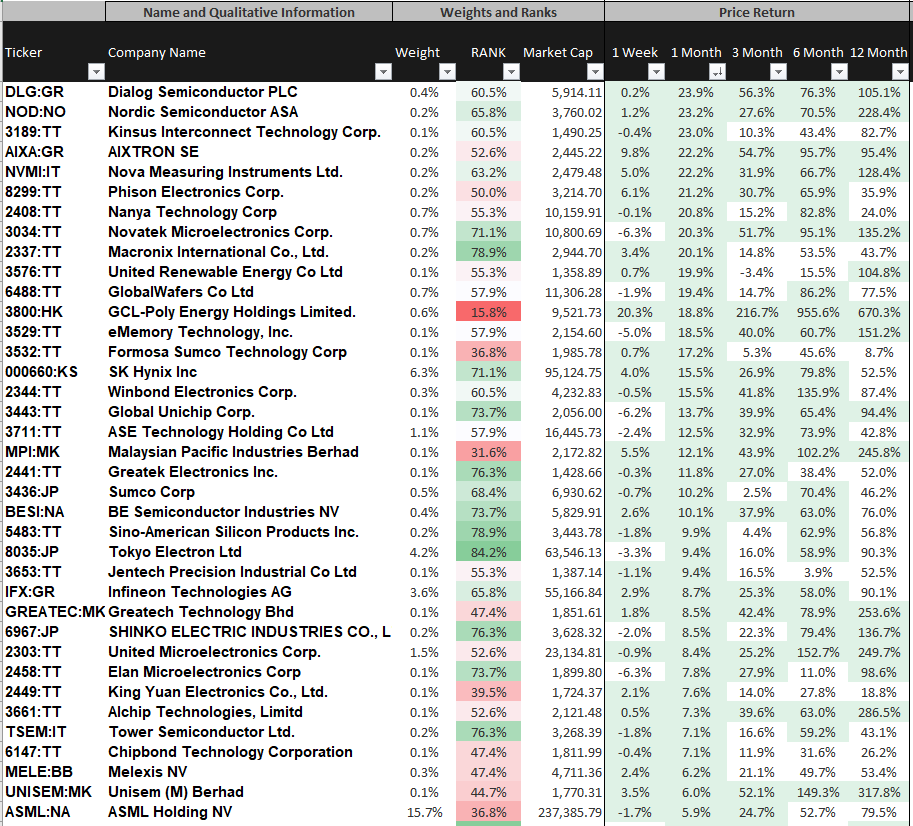
Task: Select Nordic 12 Month return 228.4%
Action: [879, 112]
